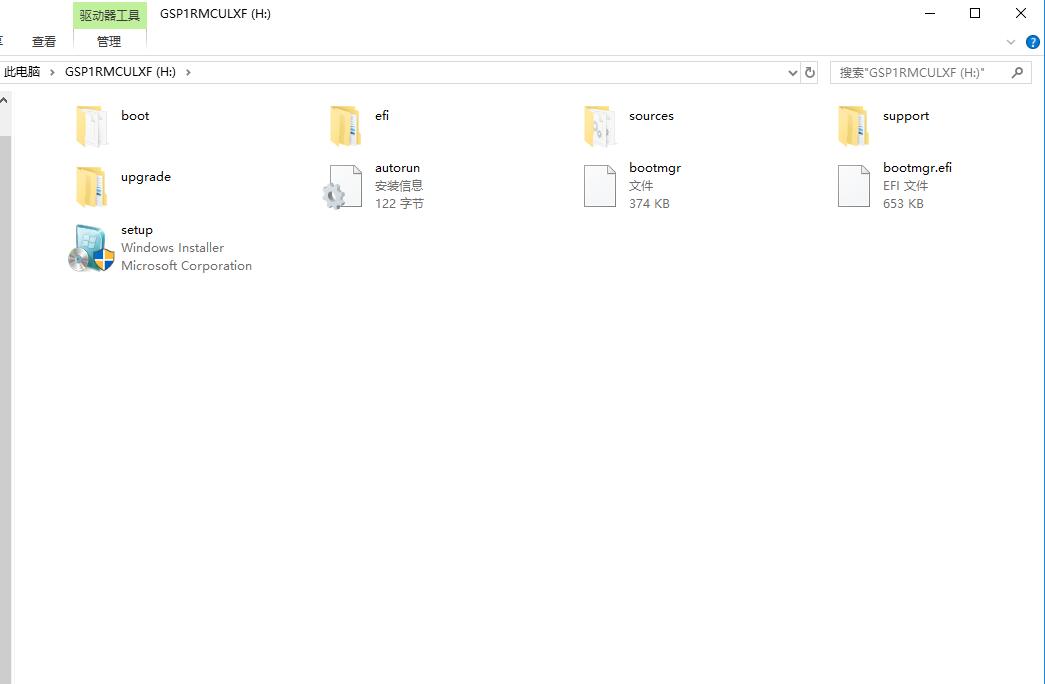Click the sidebar scrollbar up arrow
Viewport: 1045px width, 684px height.
[x=4, y=98]
